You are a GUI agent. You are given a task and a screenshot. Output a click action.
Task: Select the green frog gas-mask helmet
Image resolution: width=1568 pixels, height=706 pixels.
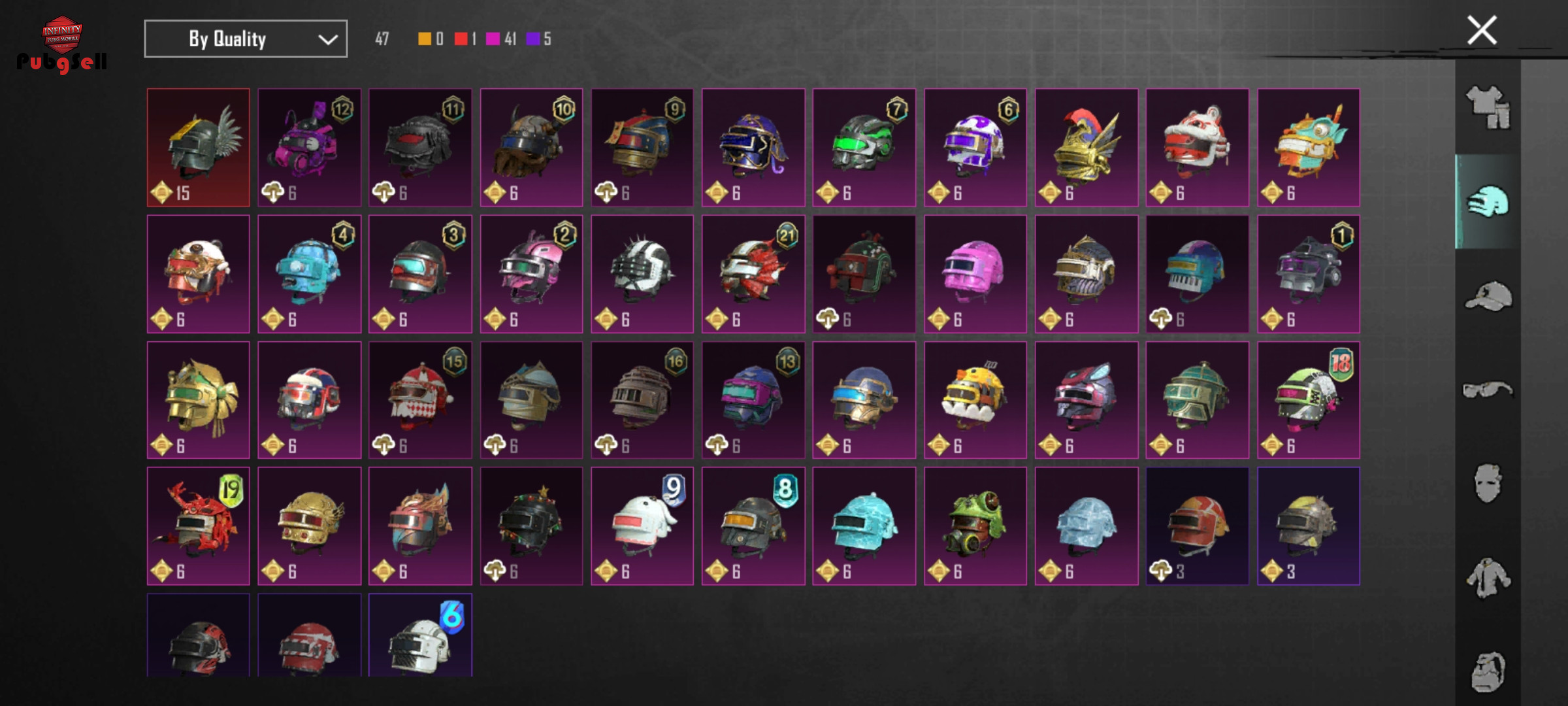(975, 526)
